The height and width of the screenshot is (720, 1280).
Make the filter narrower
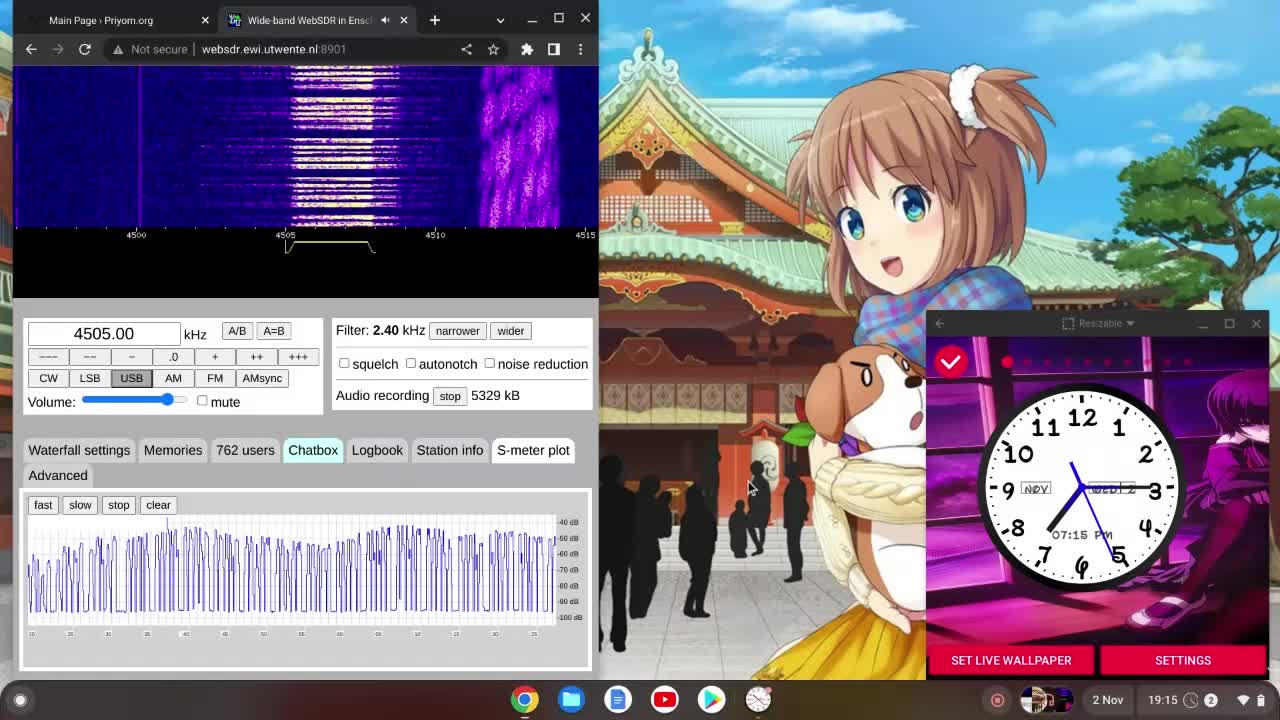457,331
